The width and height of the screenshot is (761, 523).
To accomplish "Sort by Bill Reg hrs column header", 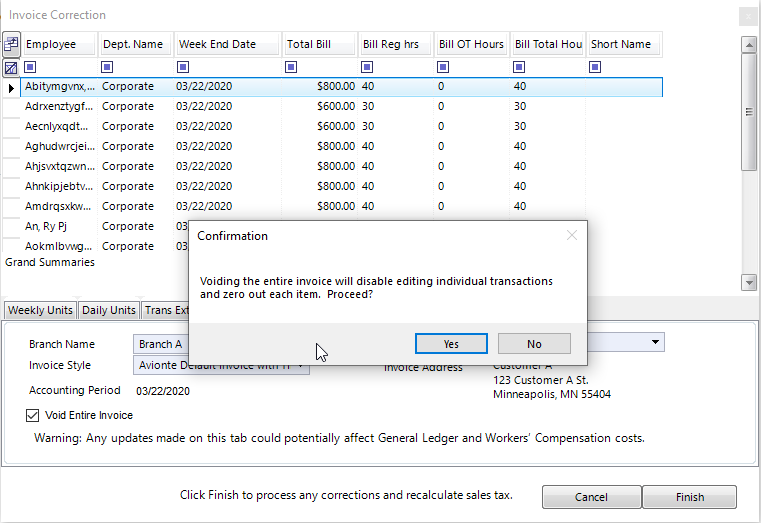I will pyautogui.click(x=396, y=44).
